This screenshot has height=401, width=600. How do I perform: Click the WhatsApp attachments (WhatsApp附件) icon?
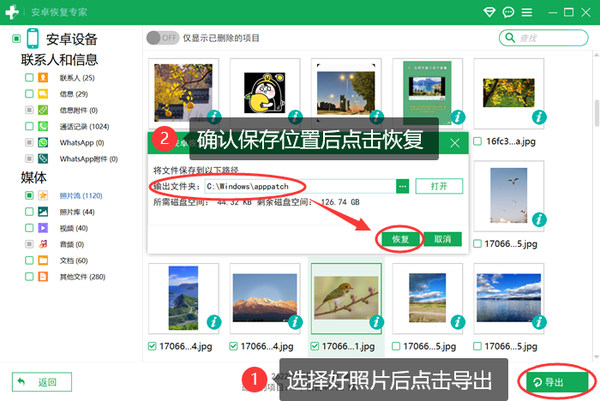coord(43,159)
